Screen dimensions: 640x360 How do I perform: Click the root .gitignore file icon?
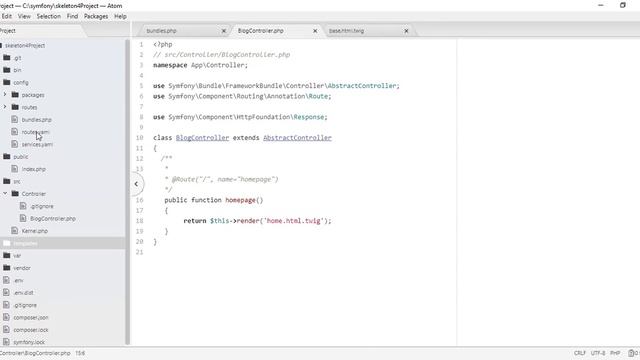tap(6, 304)
